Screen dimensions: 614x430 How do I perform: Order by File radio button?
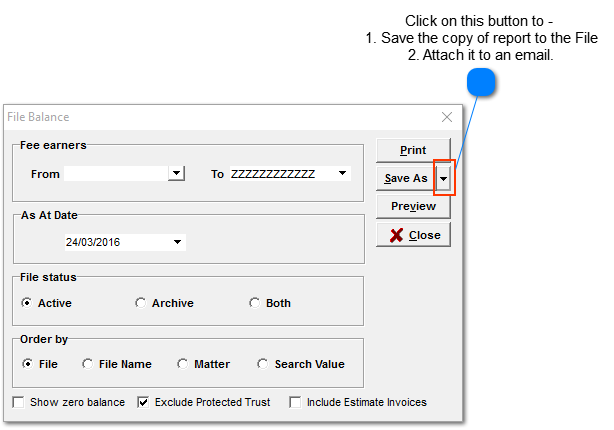[x=27, y=364]
